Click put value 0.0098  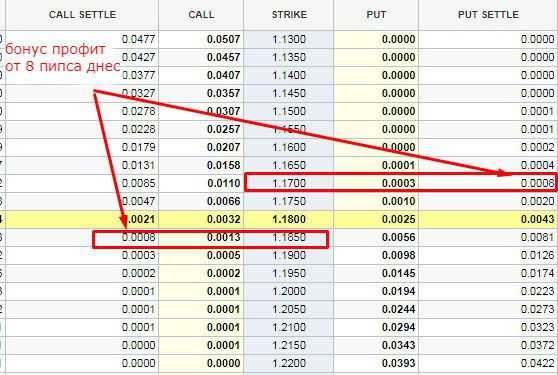[398, 255]
